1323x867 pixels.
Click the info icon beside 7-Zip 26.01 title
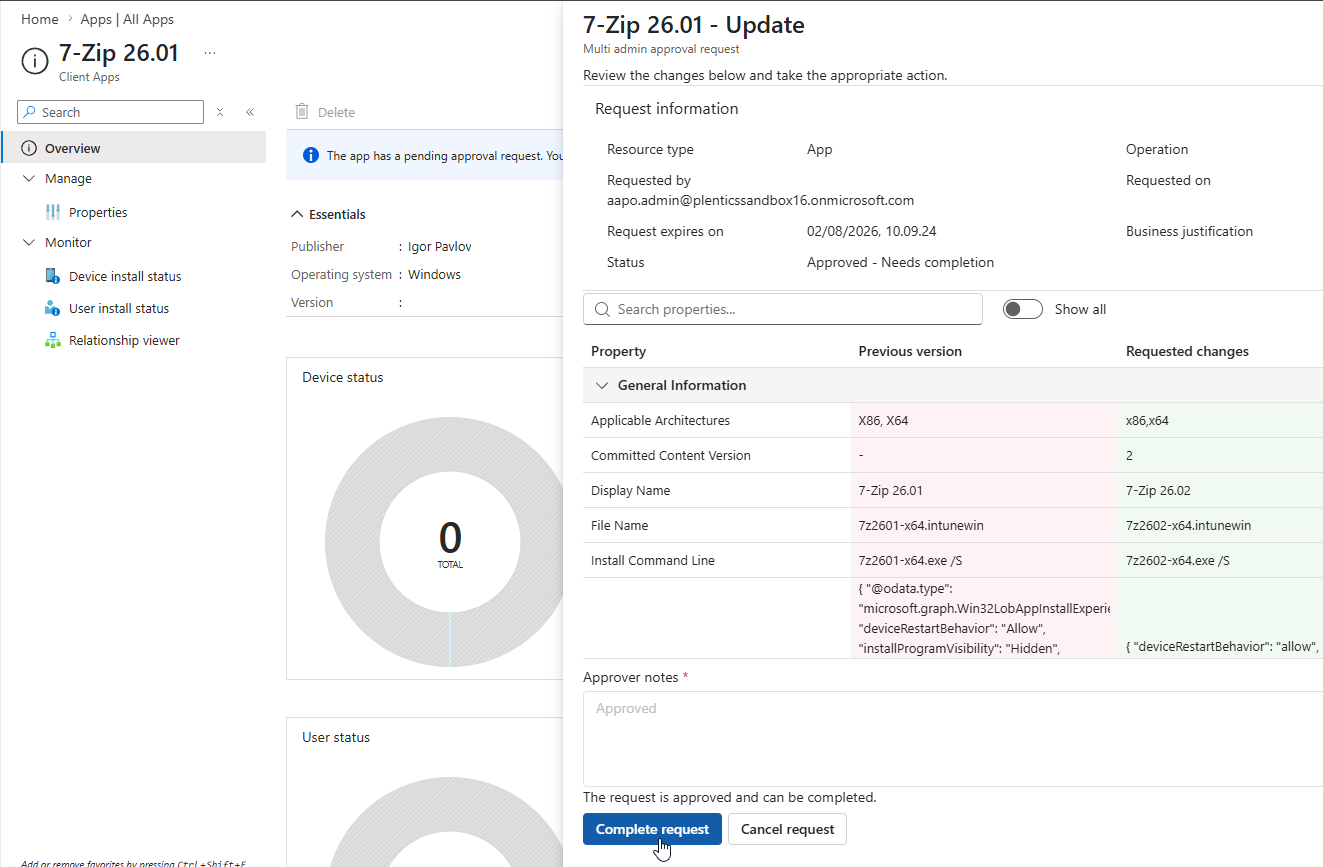coord(34,62)
